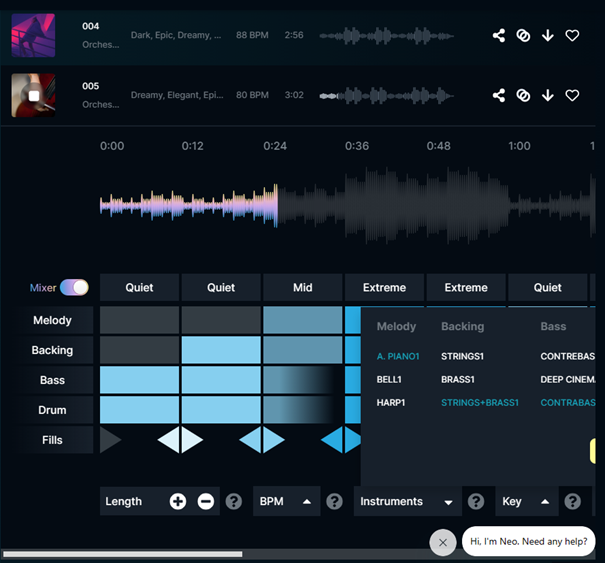Select STRINGS1 backing instrument
Image resolution: width=605 pixels, height=563 pixels.
coord(464,356)
